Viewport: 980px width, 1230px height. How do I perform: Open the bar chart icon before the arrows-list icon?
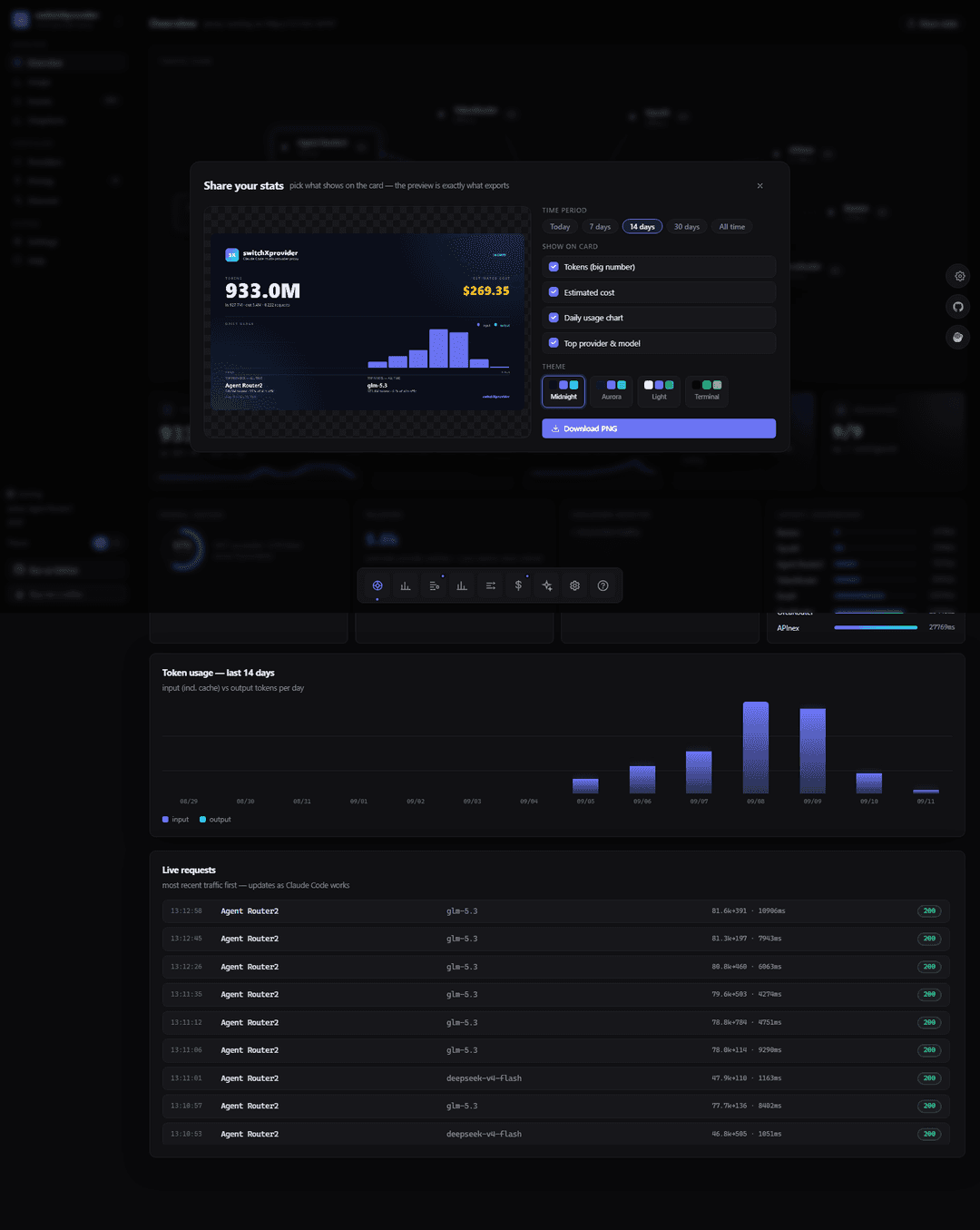(462, 585)
